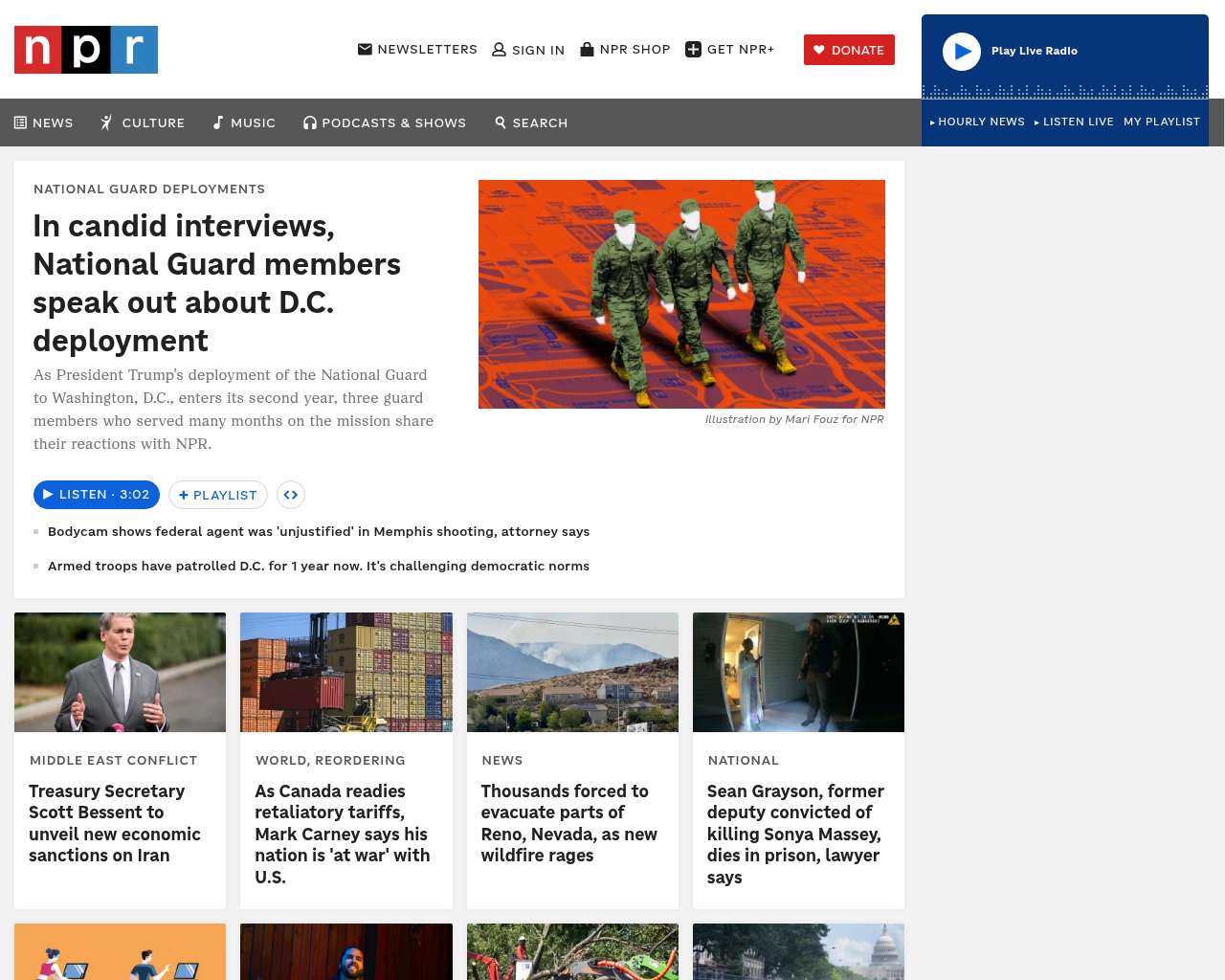Open NPR Shop via bag icon
The width and height of the screenshot is (1225, 980).
pos(587,49)
